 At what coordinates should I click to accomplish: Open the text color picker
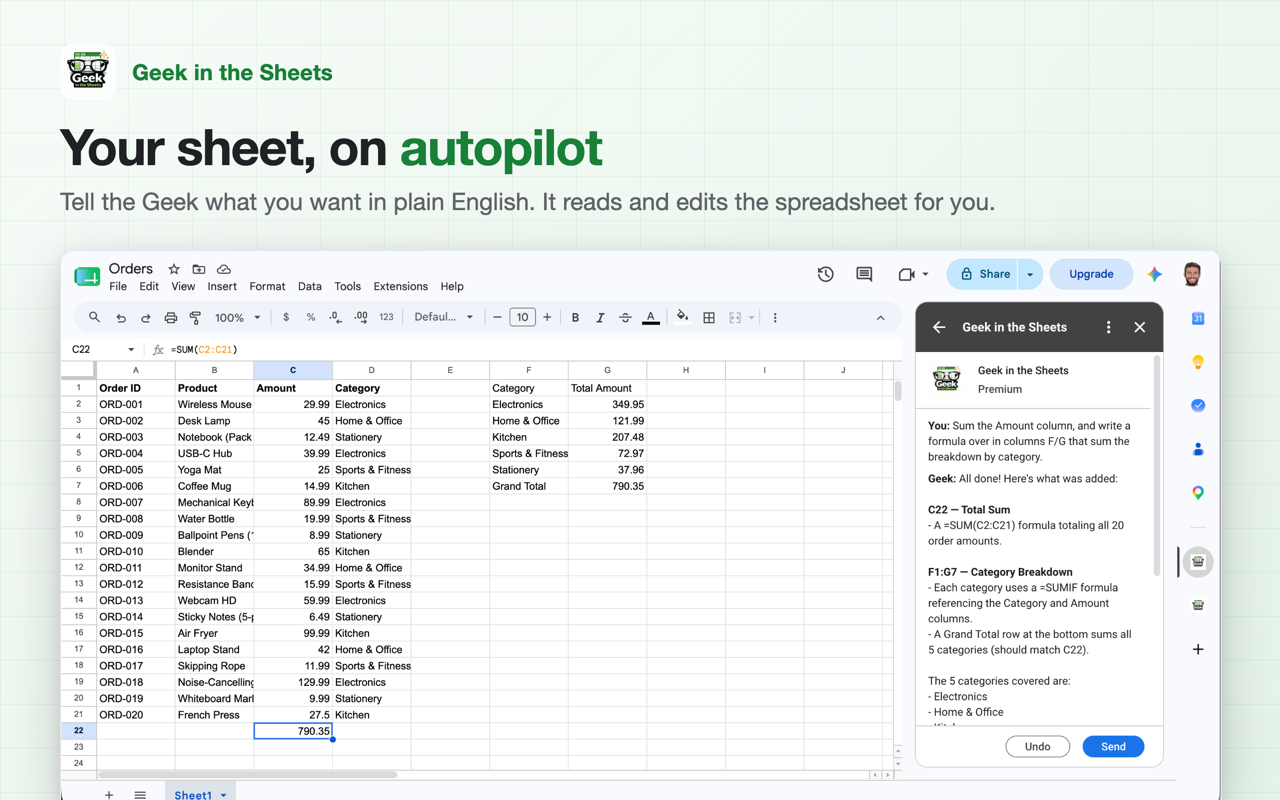tap(651, 318)
